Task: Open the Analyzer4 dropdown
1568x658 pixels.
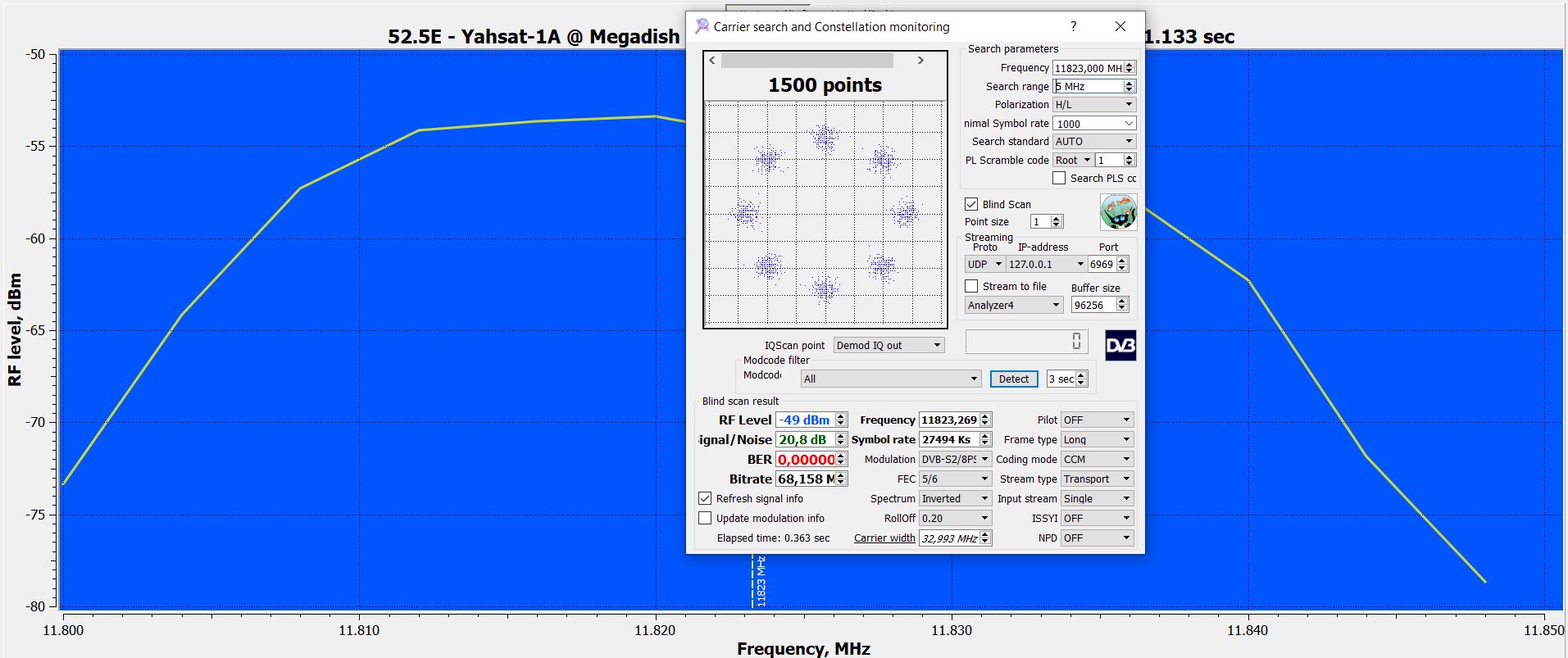Action: pos(1014,305)
